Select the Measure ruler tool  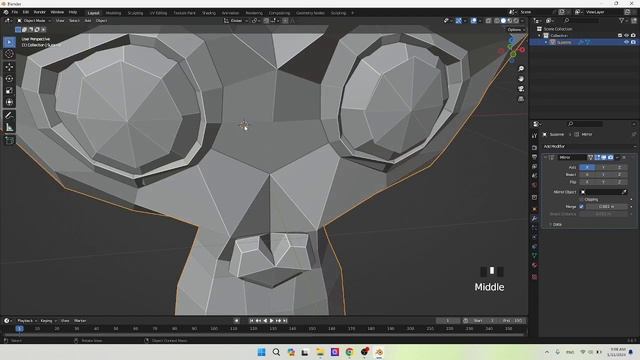pos(9,128)
